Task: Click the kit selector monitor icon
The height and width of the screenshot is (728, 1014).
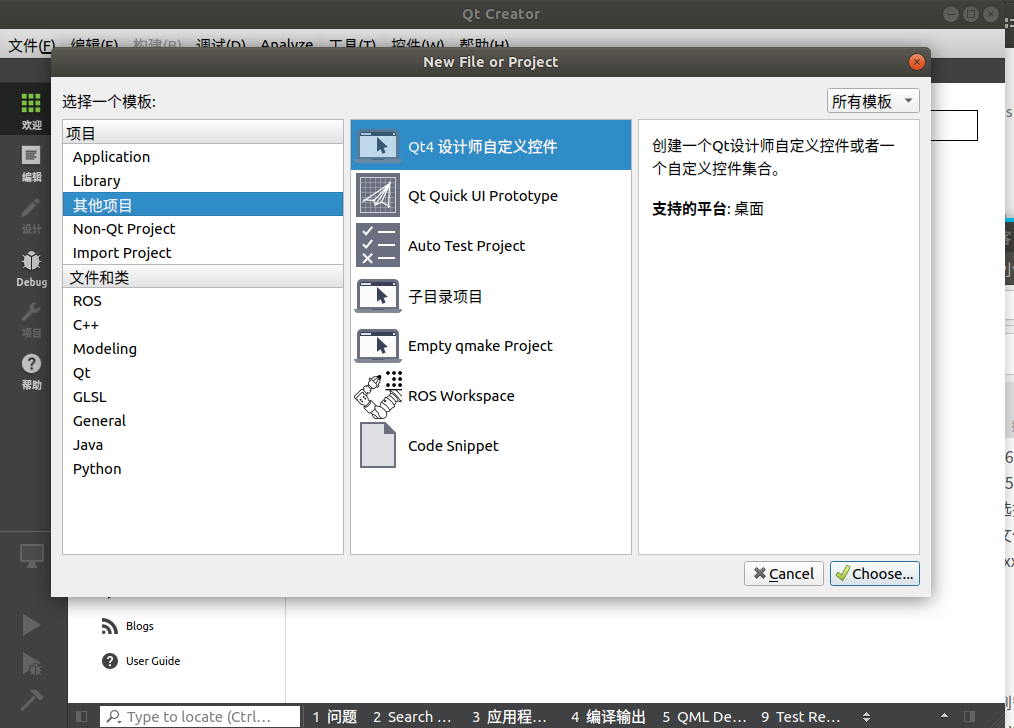Action: [x=32, y=555]
